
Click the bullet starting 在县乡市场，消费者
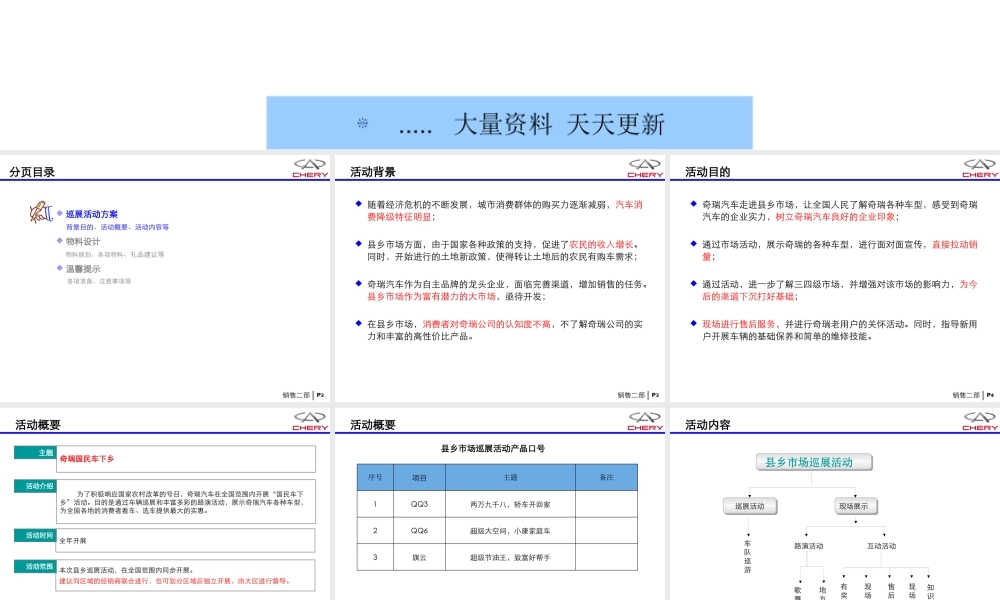(x=505, y=330)
